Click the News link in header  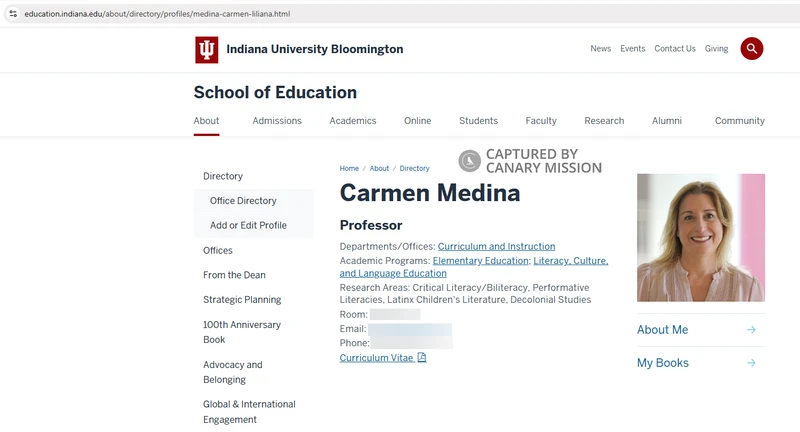pos(601,48)
